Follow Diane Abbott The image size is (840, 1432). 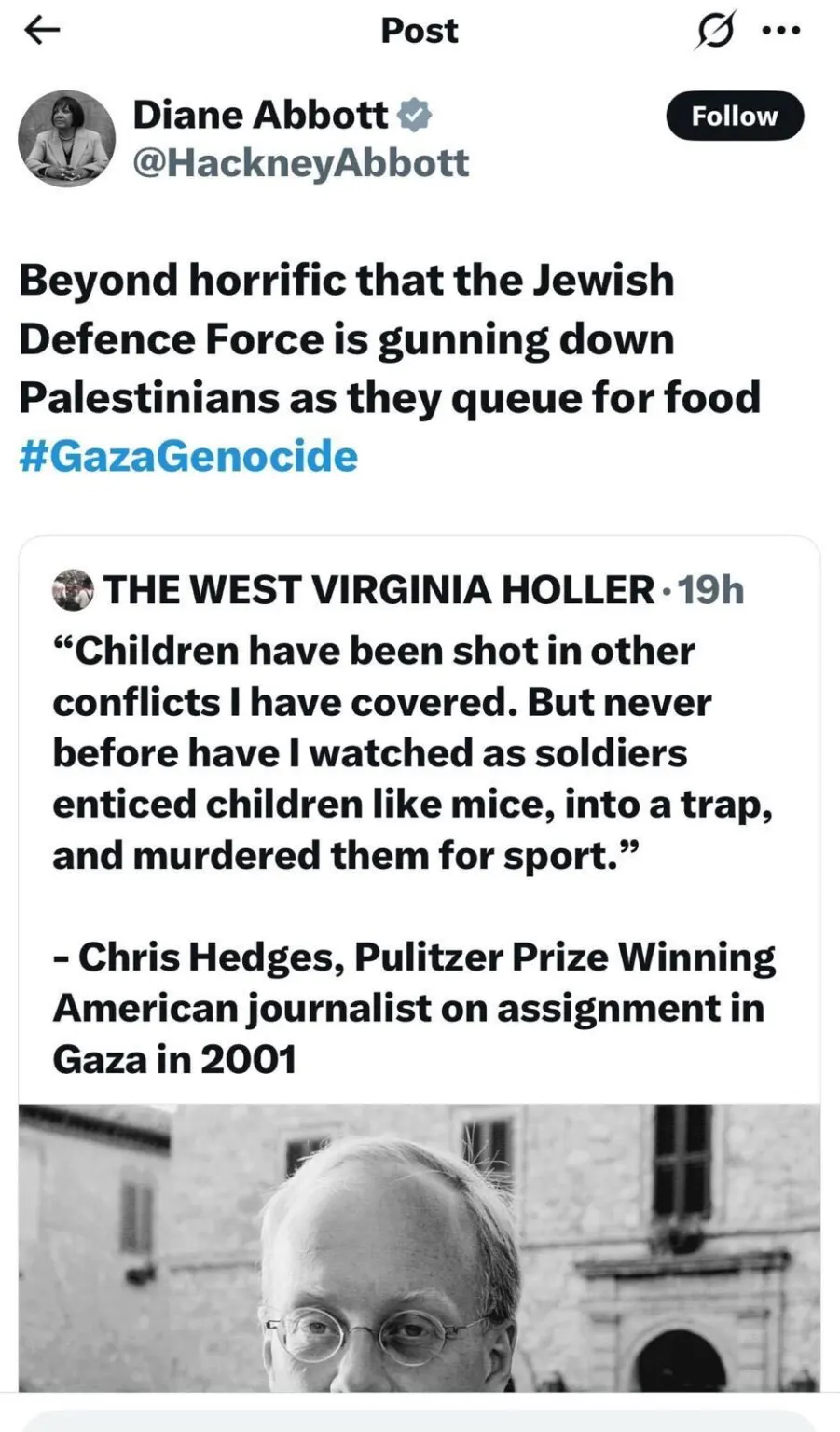pyautogui.click(x=734, y=116)
